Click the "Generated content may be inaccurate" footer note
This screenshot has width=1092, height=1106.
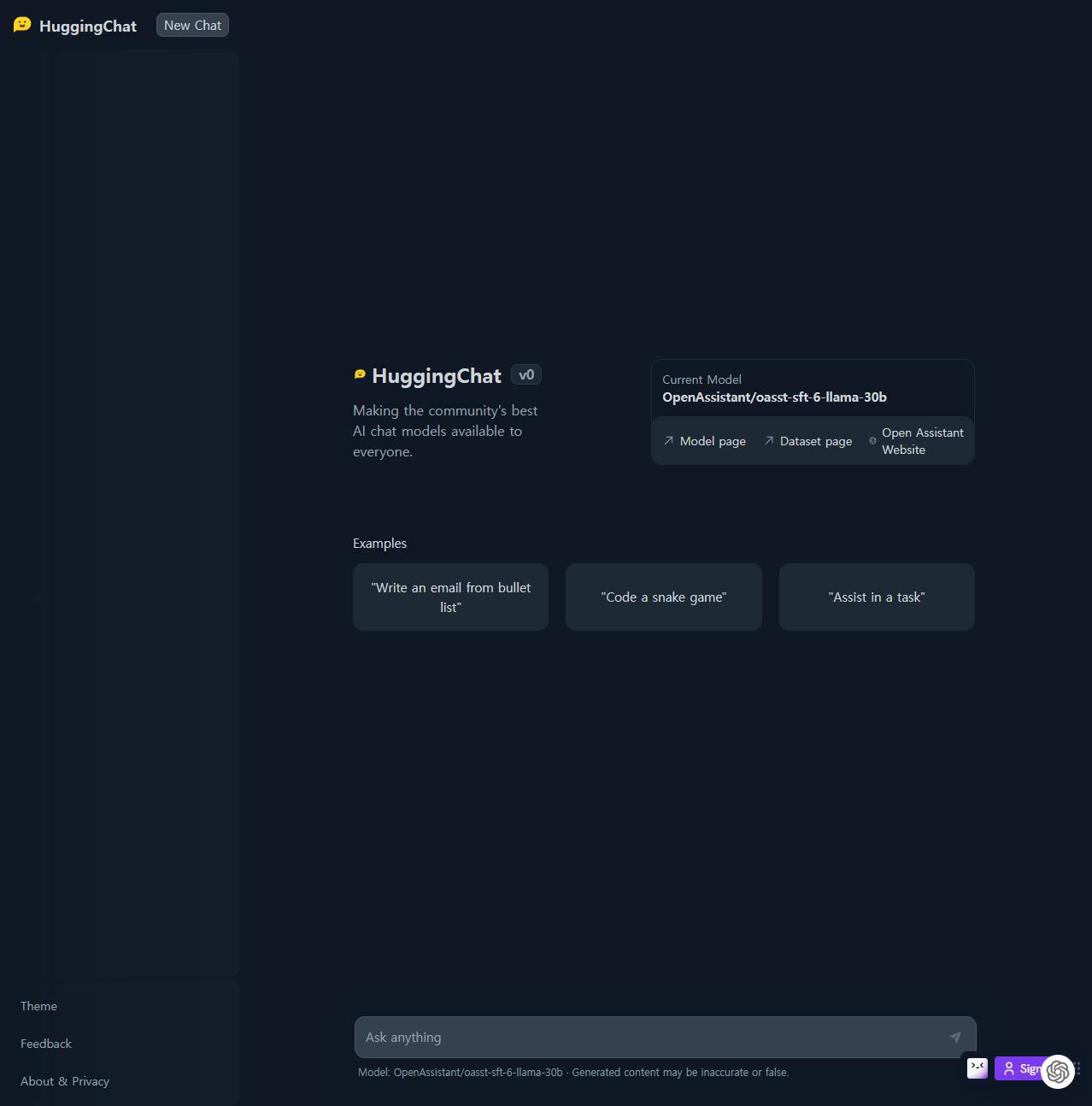[x=680, y=1072]
